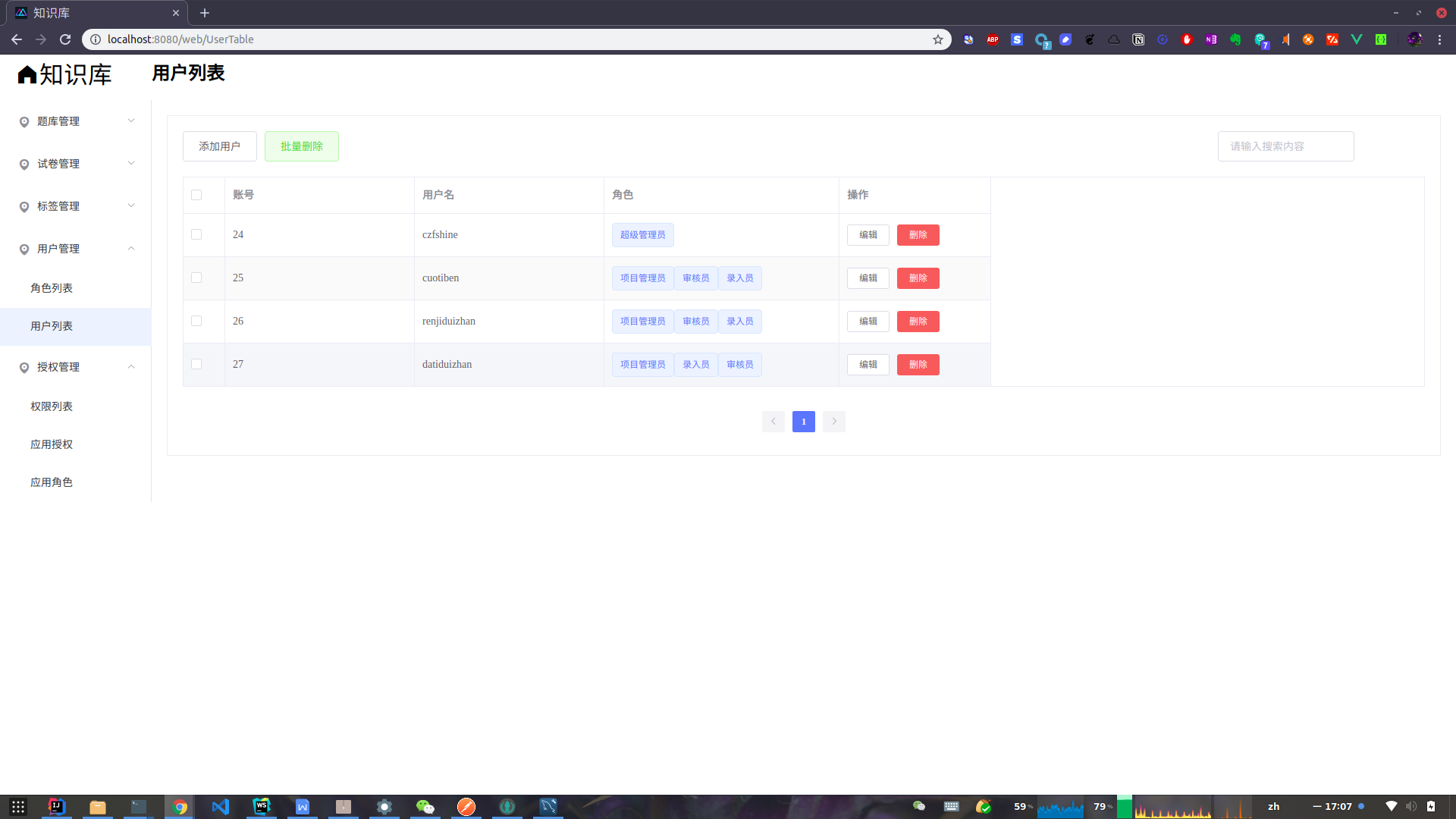
Task: Tick the checkbox for user czfshine
Action: click(196, 235)
